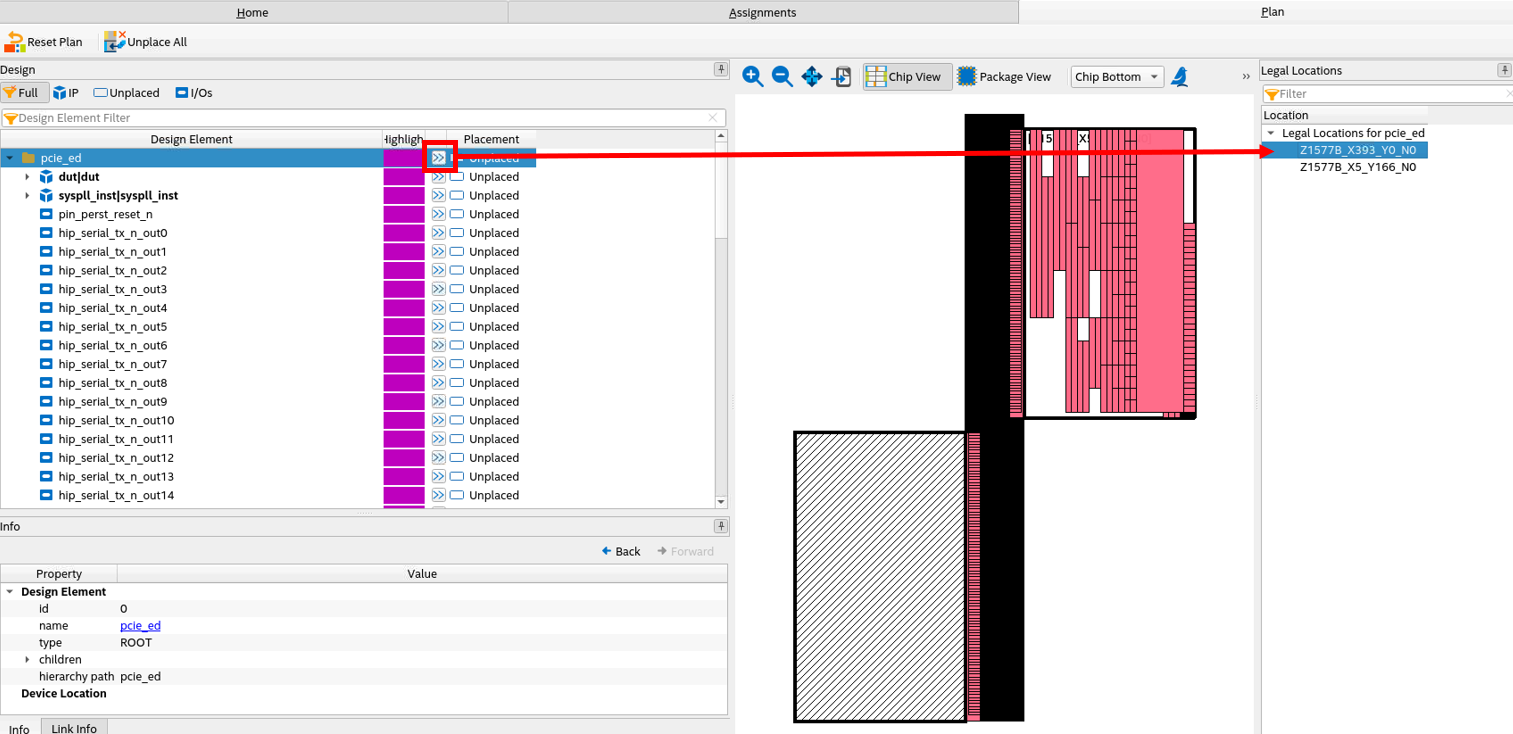This screenshot has width=1513, height=734.
Task: Open the Chip Bottom dropdown
Action: 1117,77
